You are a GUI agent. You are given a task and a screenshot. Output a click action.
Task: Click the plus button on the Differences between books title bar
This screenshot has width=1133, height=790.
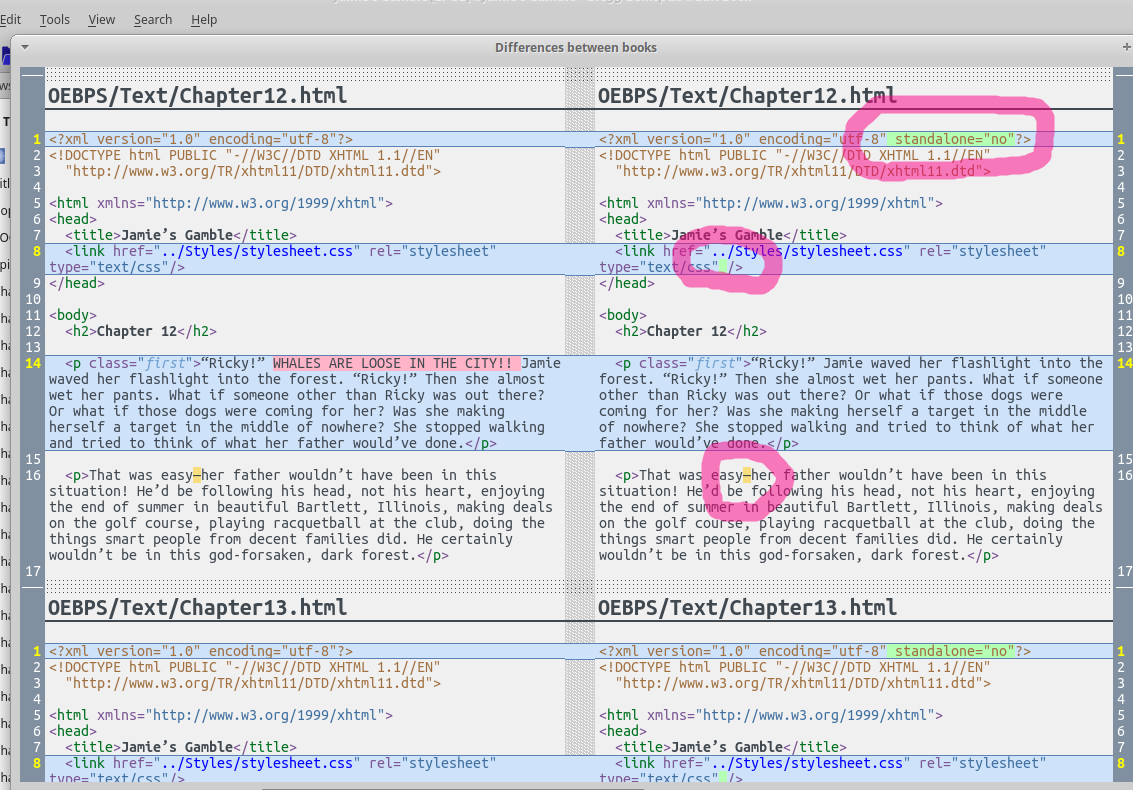pyautogui.click(x=1126, y=47)
